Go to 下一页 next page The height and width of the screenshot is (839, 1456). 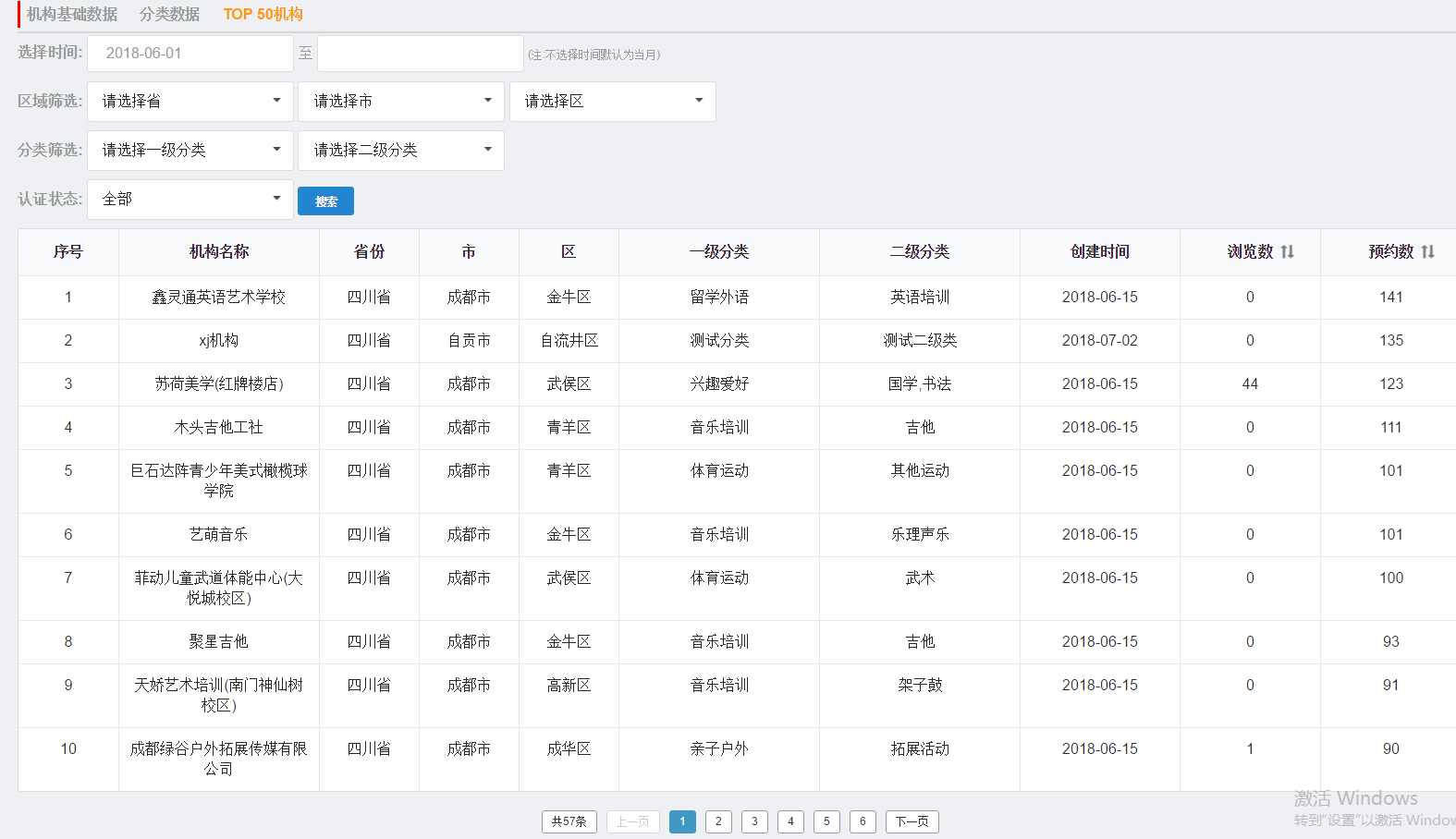coord(912,821)
